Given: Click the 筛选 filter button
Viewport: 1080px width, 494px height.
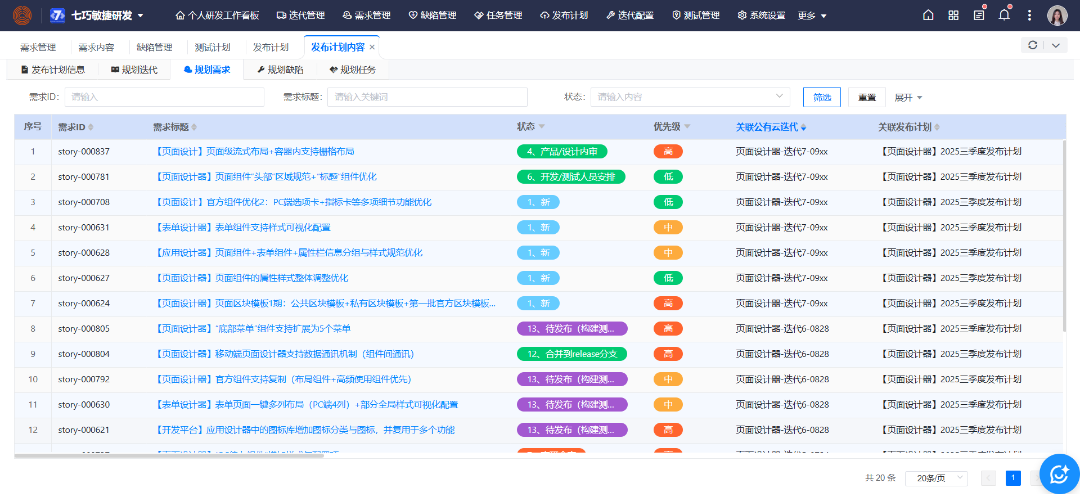Looking at the screenshot, I should pos(821,97).
